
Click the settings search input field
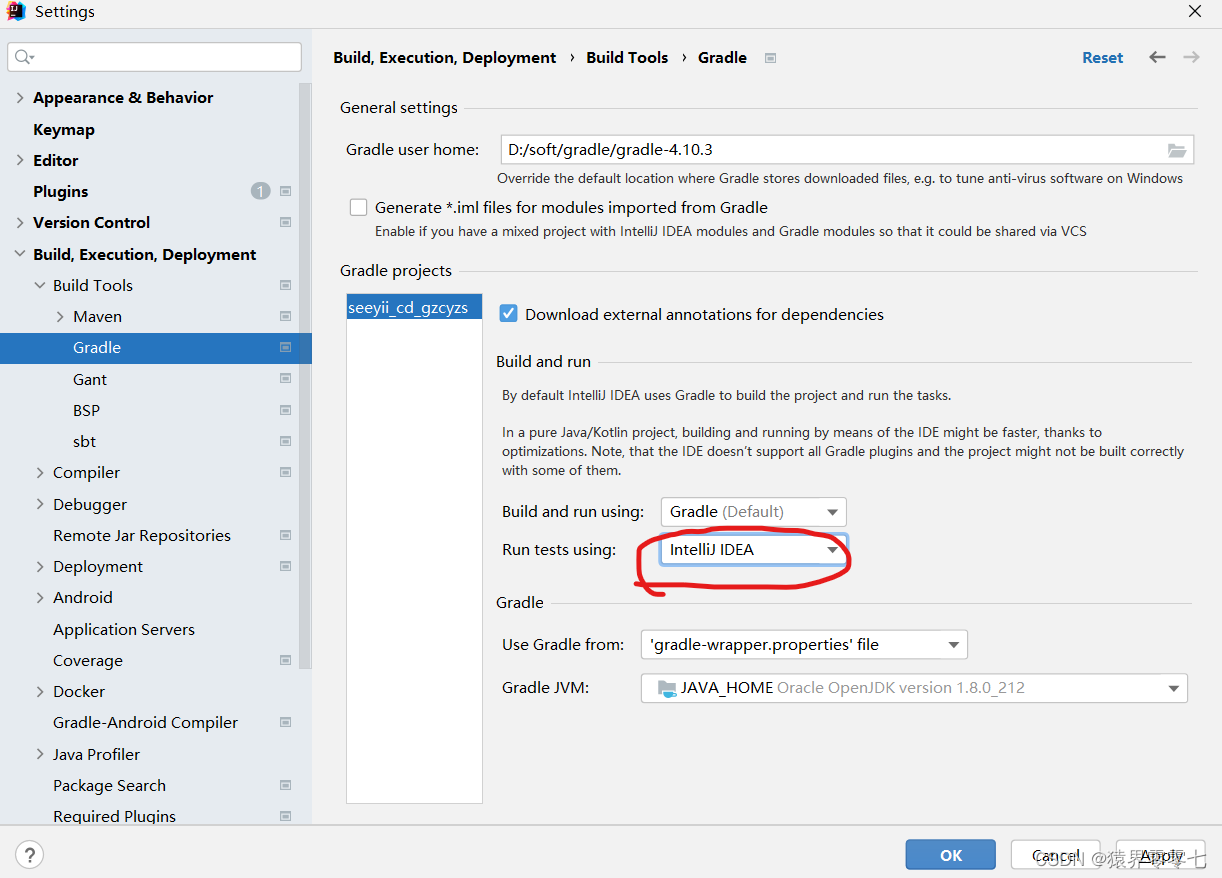154,57
